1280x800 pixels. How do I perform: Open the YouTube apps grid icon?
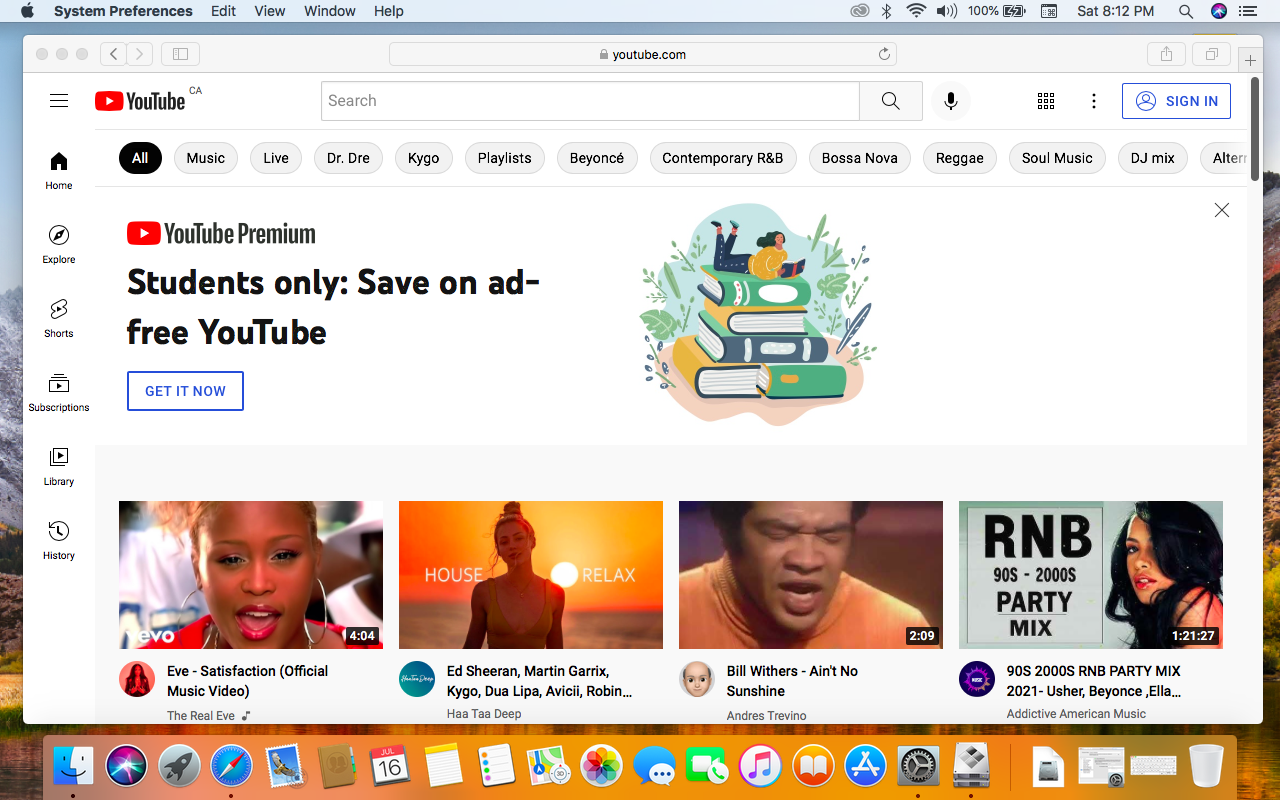click(1046, 101)
